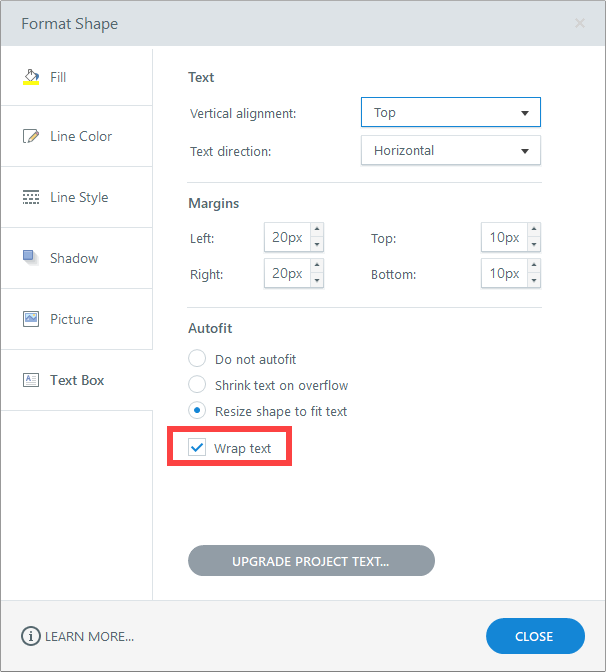The height and width of the screenshot is (672, 606).
Task: Select Resize shape to fit text
Action: tap(197, 411)
